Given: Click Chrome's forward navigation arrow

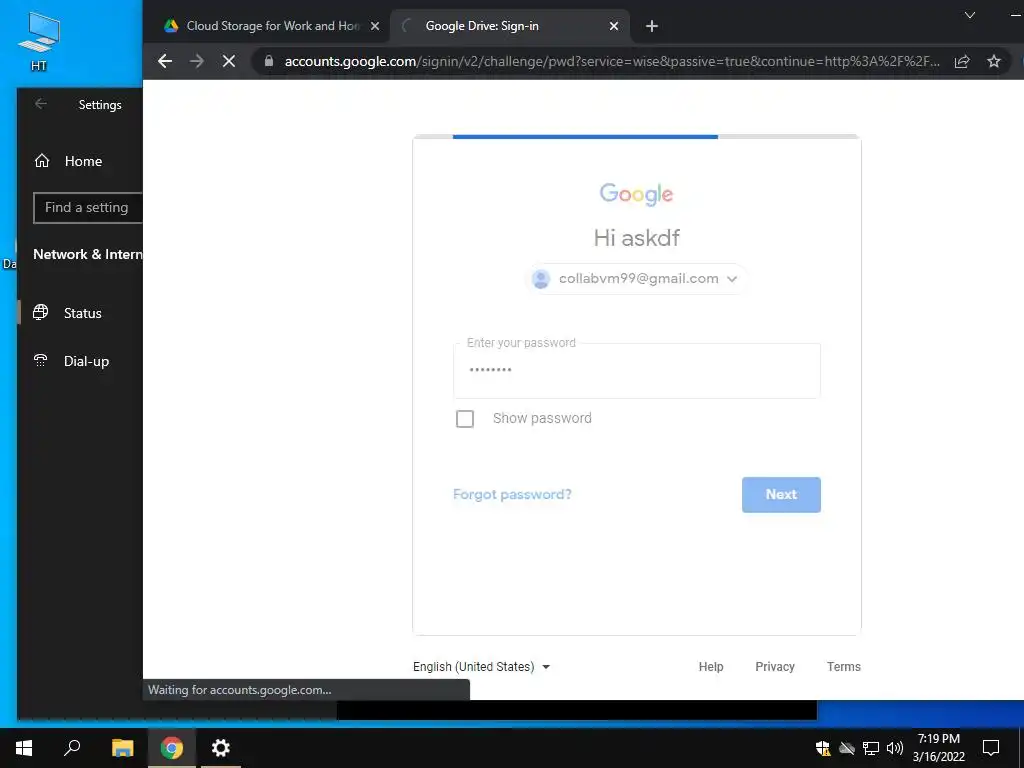Looking at the screenshot, I should pos(197,61).
